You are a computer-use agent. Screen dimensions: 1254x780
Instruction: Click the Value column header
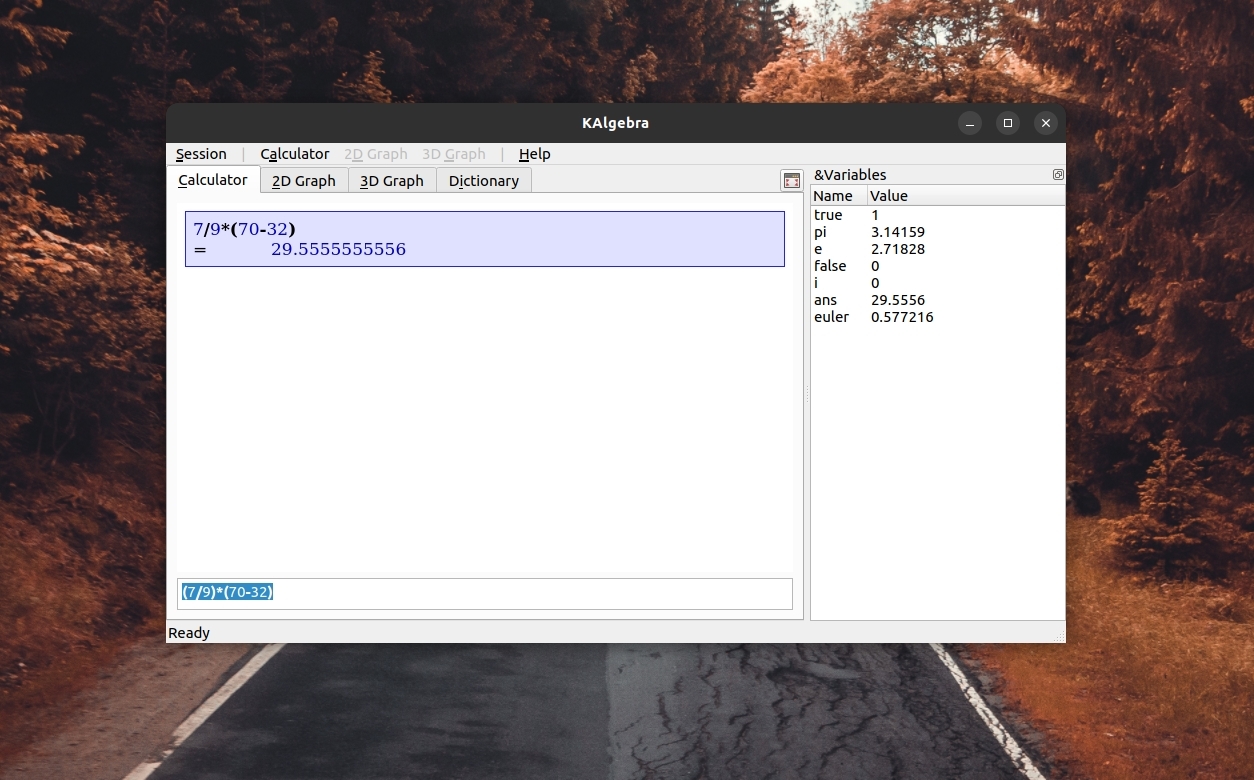889,196
